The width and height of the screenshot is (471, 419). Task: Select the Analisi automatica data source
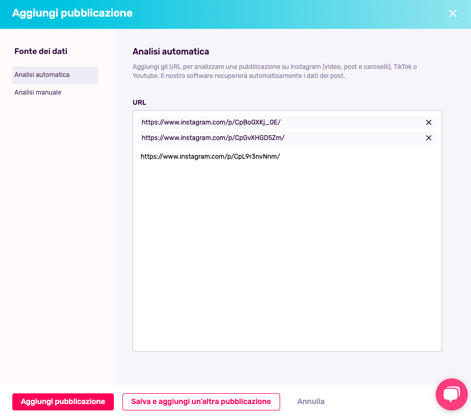coord(55,75)
